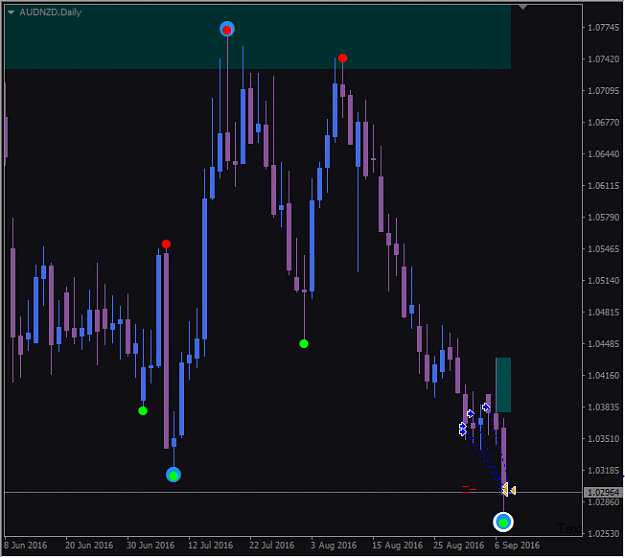Click the 20 Jun 2016 date label

coord(89,545)
